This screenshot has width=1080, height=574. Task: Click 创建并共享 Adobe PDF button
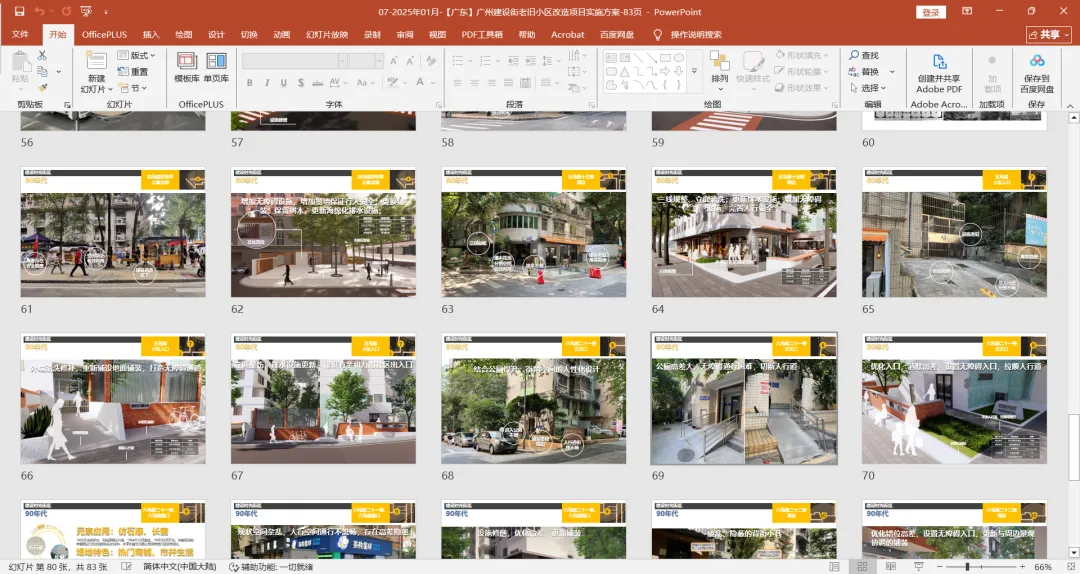tap(939, 74)
